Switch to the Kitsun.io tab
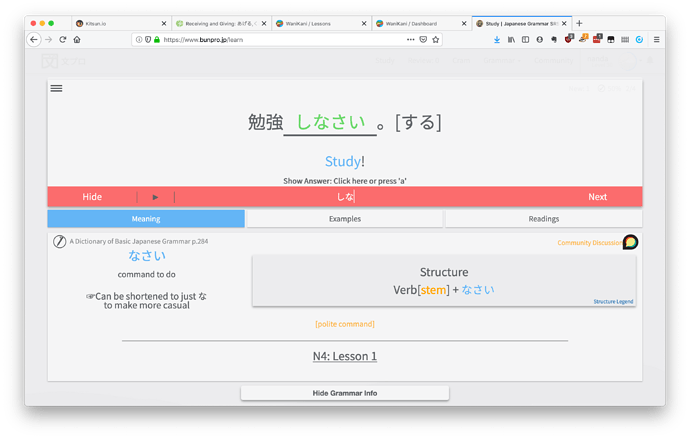 (x=121, y=24)
